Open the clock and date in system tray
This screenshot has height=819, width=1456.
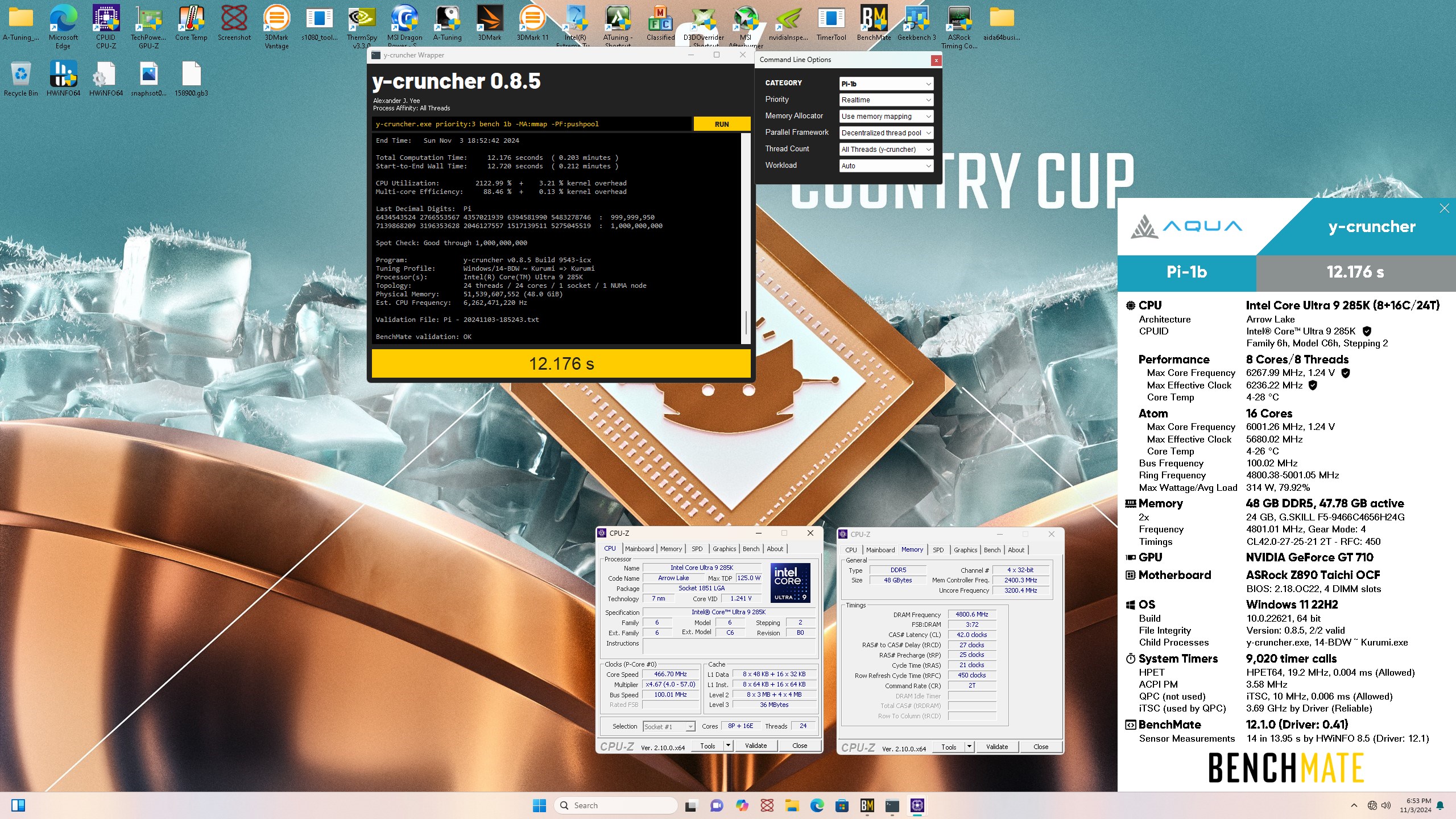[x=1416, y=805]
